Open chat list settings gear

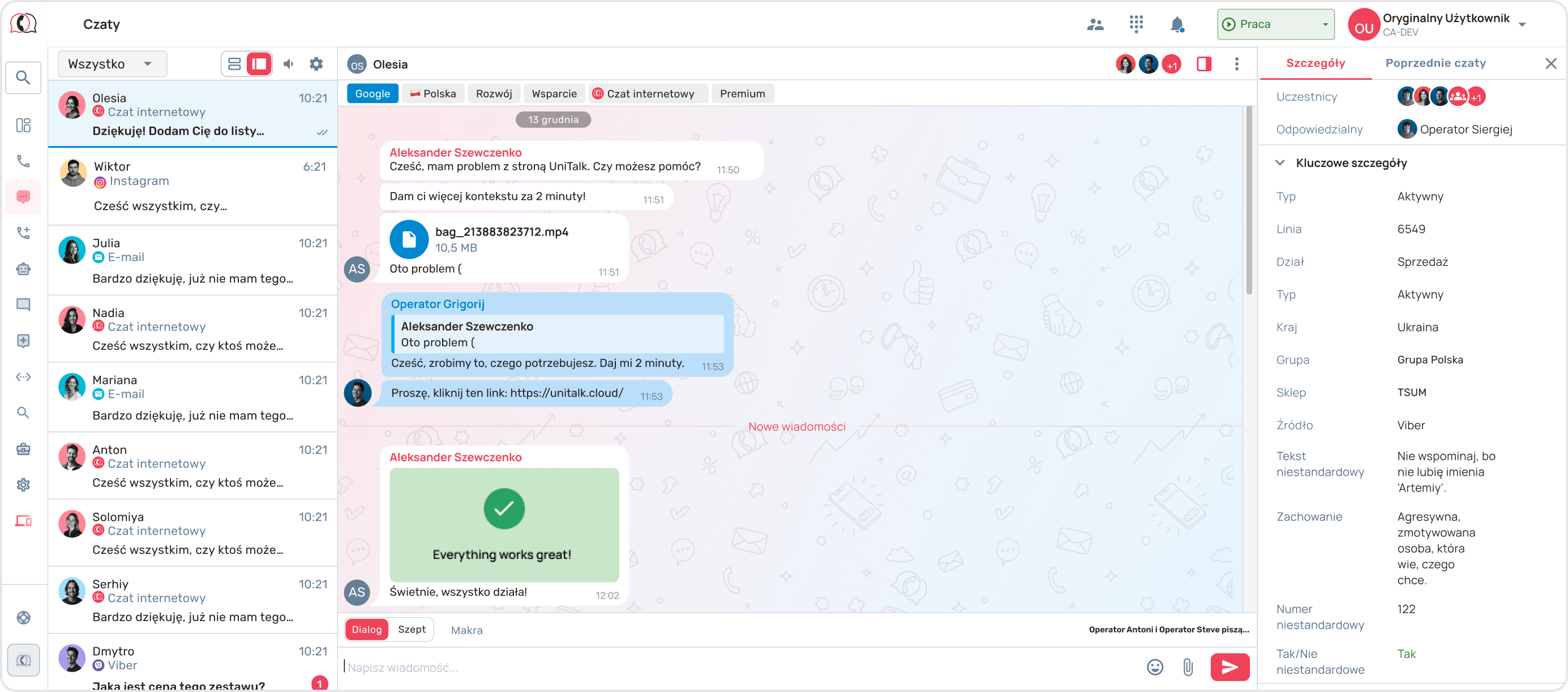(x=316, y=64)
